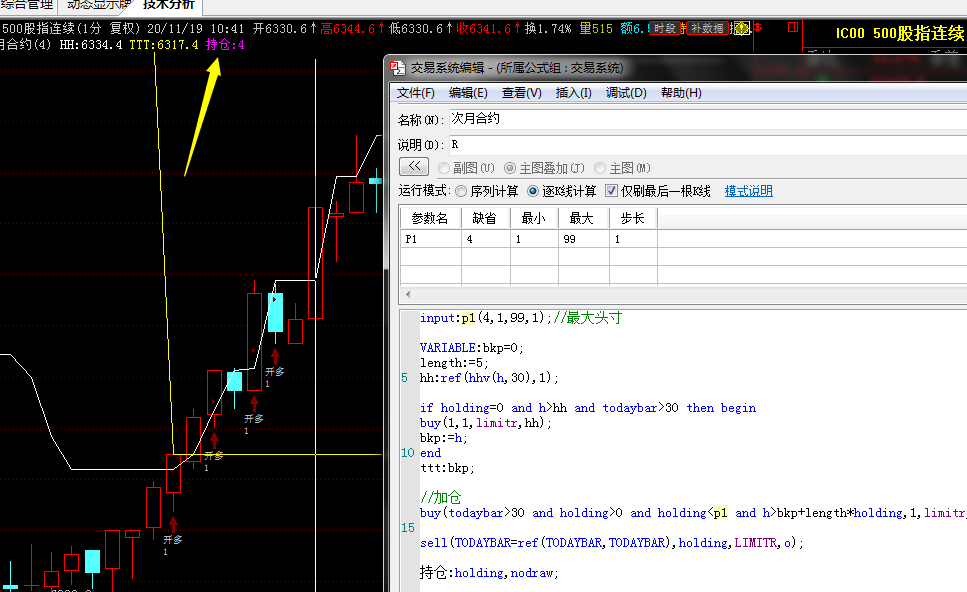Image resolution: width=967 pixels, height=592 pixels.
Task: Select the 主图叠加 radio option
Action: 544,168
